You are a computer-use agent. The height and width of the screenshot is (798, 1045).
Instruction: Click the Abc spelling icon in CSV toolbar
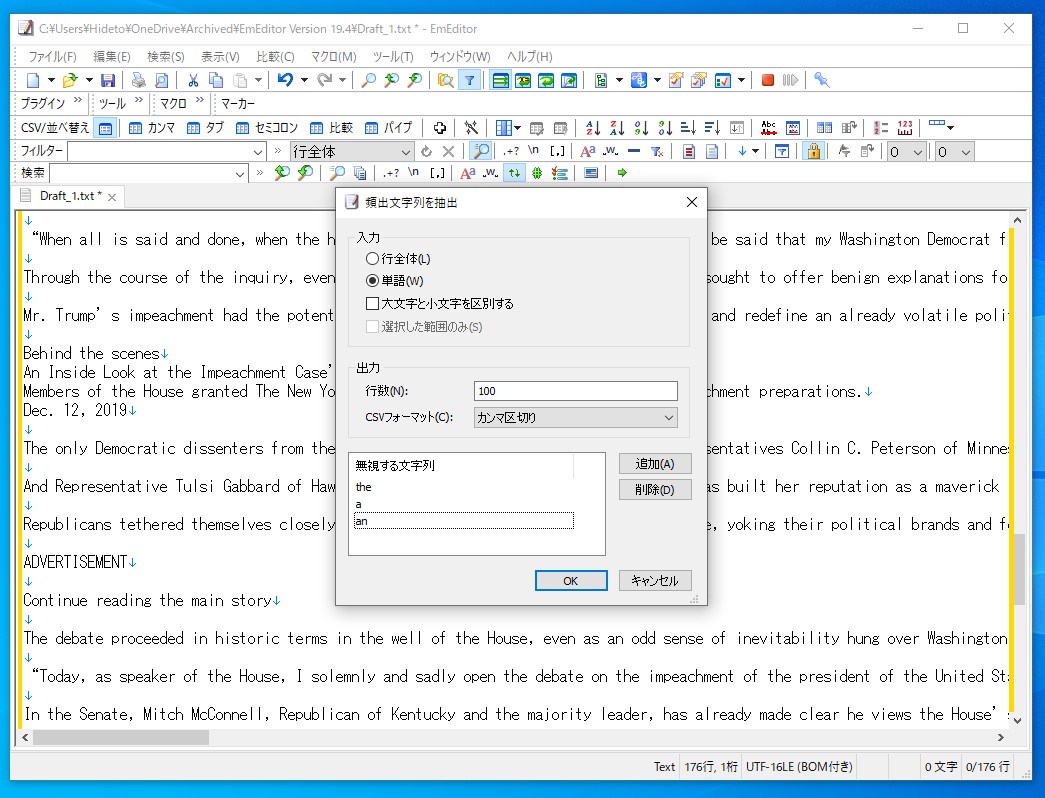pos(768,128)
